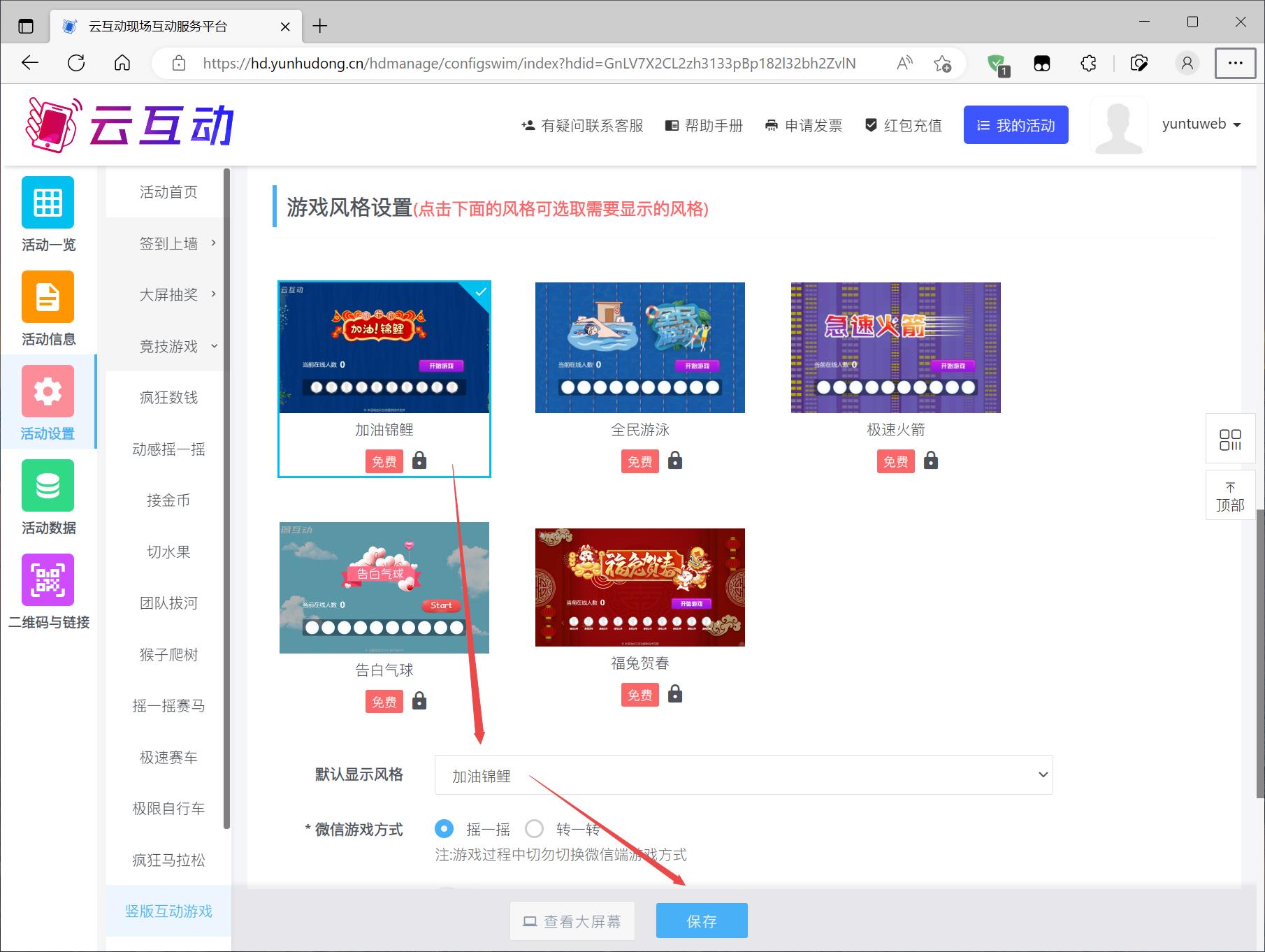Open the 极限自行车 game settings
Image resolution: width=1265 pixels, height=952 pixels.
[x=168, y=809]
